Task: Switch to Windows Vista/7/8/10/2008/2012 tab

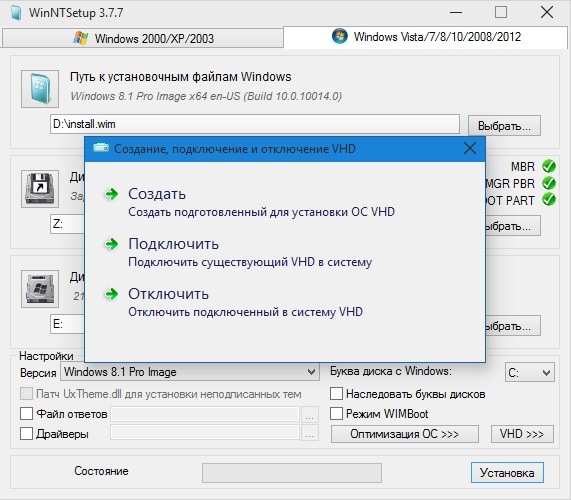Action: tap(425, 37)
